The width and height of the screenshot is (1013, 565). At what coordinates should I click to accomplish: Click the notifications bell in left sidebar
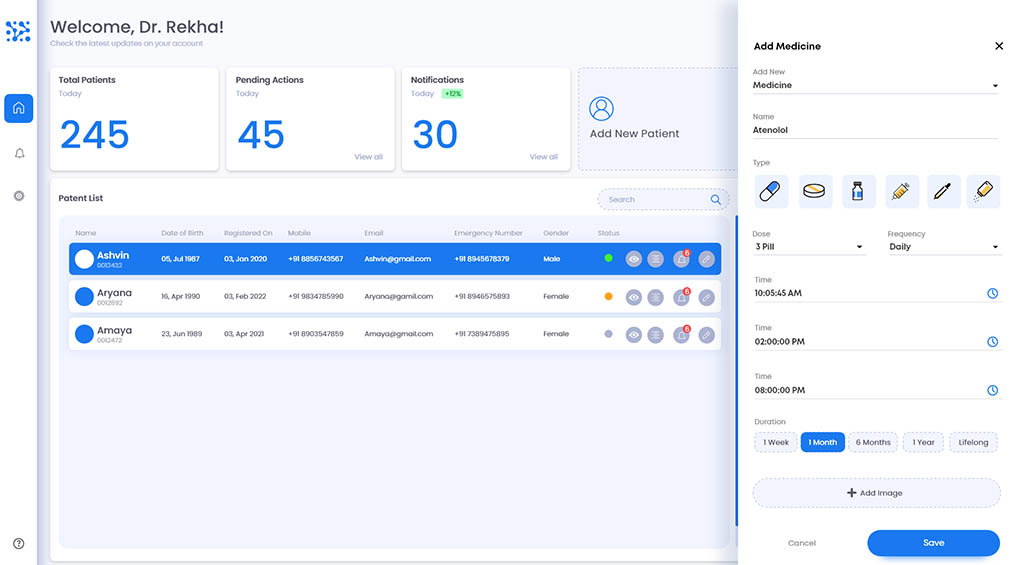19,153
